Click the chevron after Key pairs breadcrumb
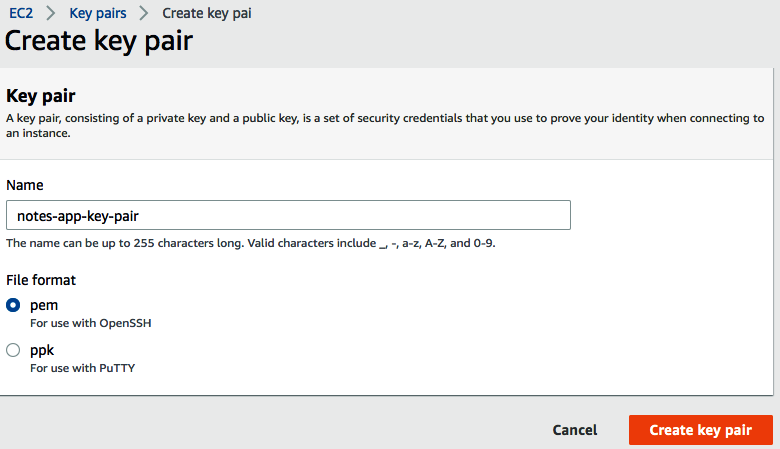This screenshot has height=449, width=780. coord(144,14)
